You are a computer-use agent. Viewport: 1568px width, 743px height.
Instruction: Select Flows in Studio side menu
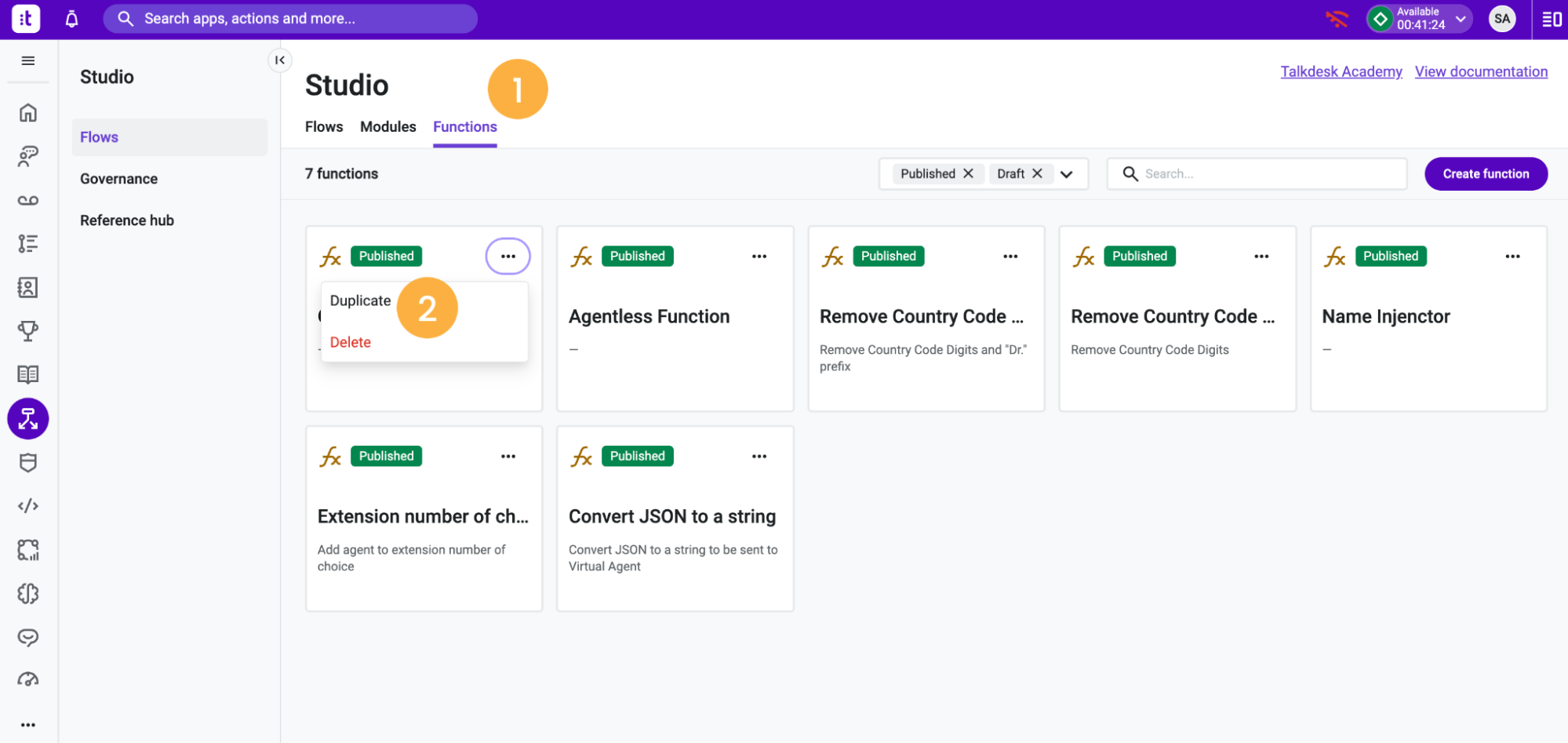point(169,137)
